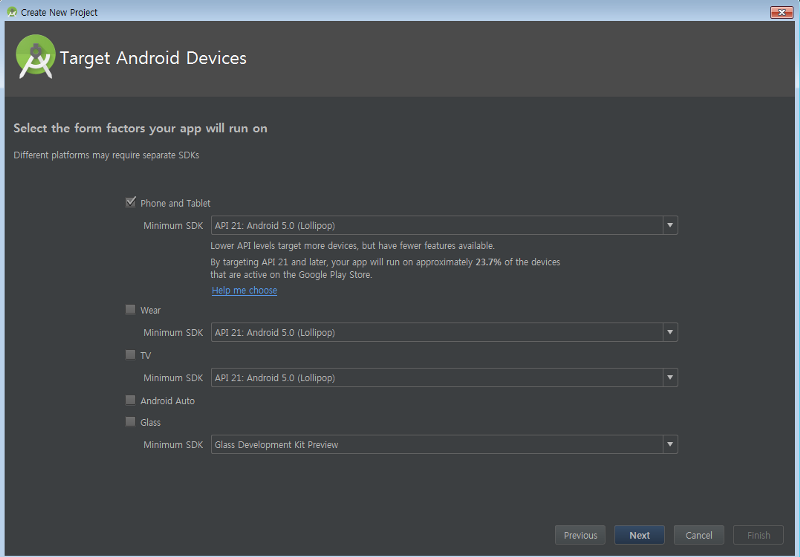The height and width of the screenshot is (557, 800).
Task: Expand the Glass Development Kit Preview dropdown
Action: [670, 445]
